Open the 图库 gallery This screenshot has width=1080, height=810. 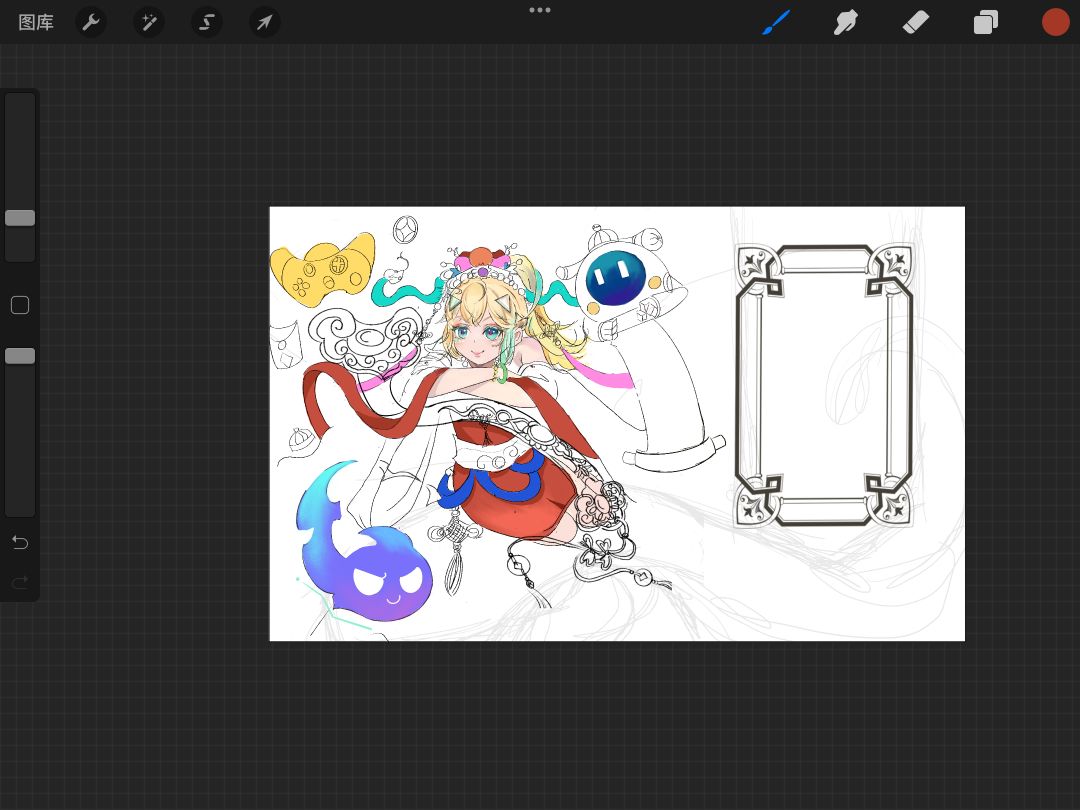pos(36,22)
